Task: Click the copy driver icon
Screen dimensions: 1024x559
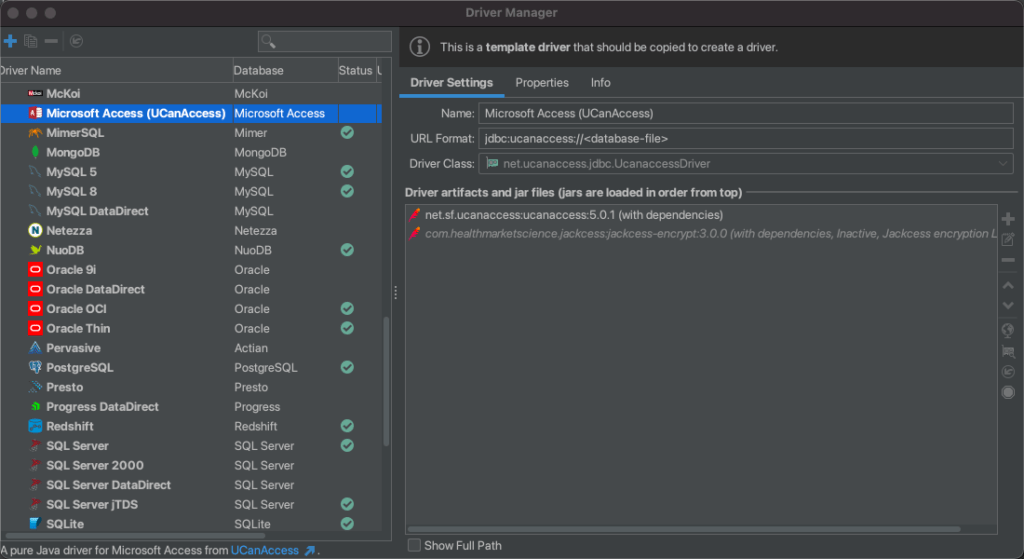Action: point(31,41)
